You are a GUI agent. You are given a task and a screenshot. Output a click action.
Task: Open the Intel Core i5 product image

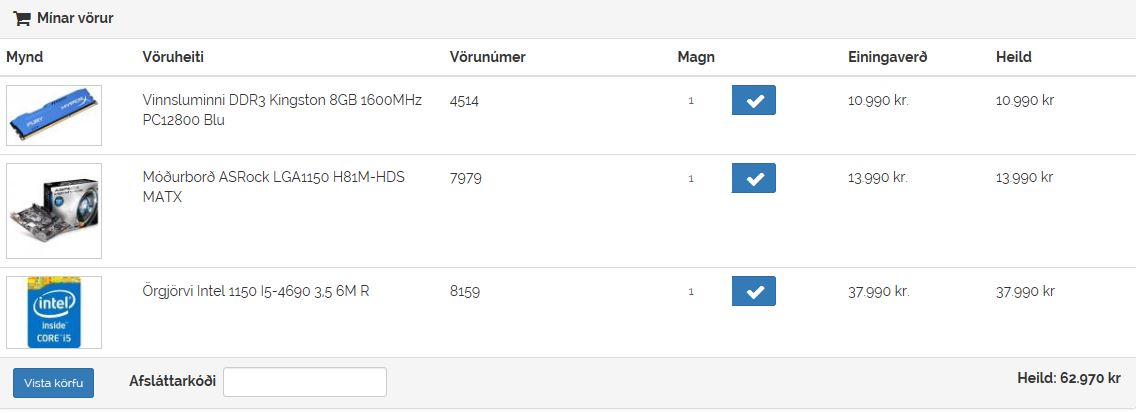point(54,312)
